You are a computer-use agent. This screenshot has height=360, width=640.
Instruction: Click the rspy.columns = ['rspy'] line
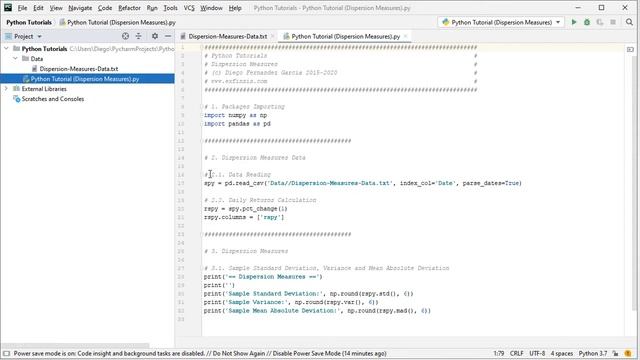tap(244, 217)
